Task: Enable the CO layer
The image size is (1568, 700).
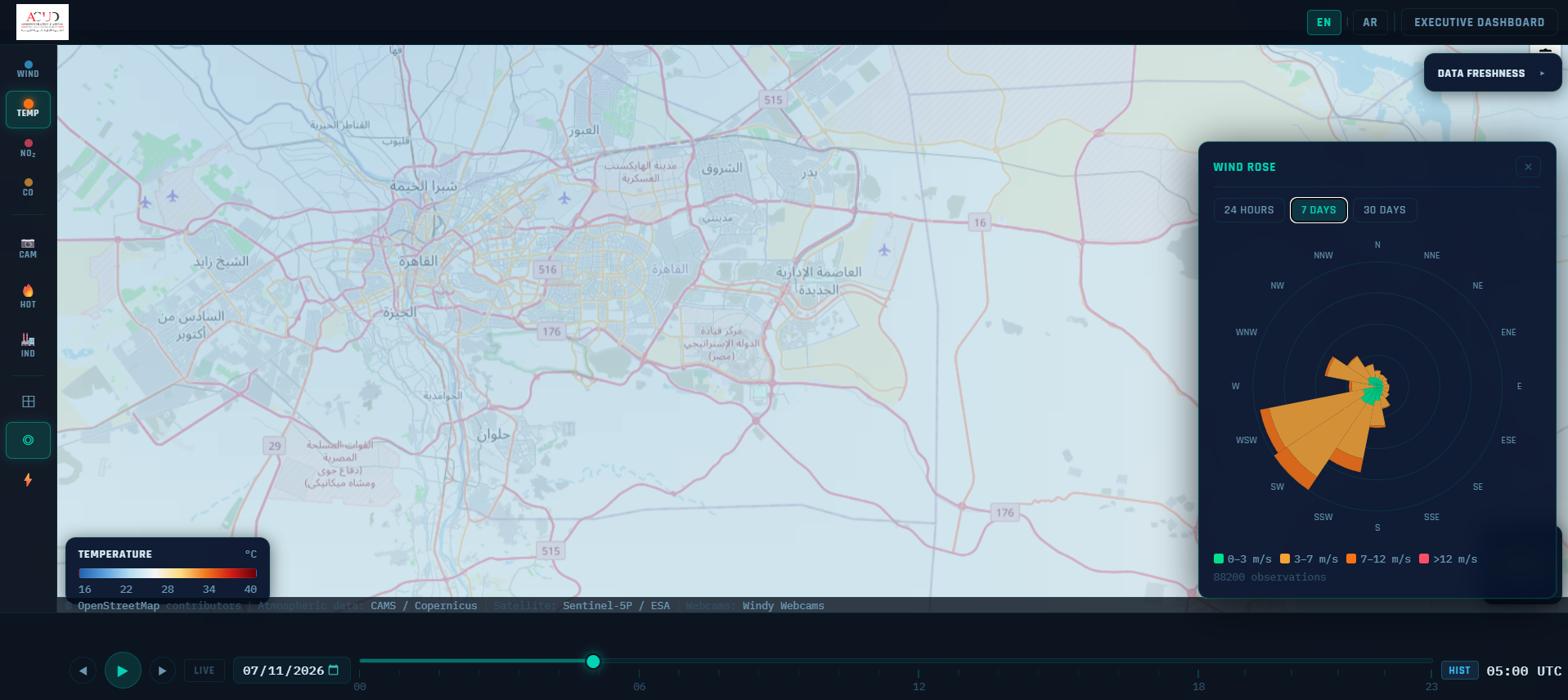Action: click(x=28, y=187)
